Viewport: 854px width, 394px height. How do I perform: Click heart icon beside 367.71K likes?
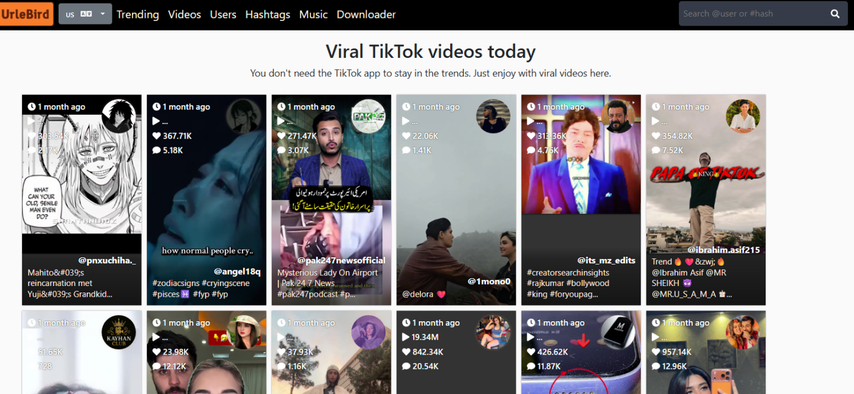156,136
